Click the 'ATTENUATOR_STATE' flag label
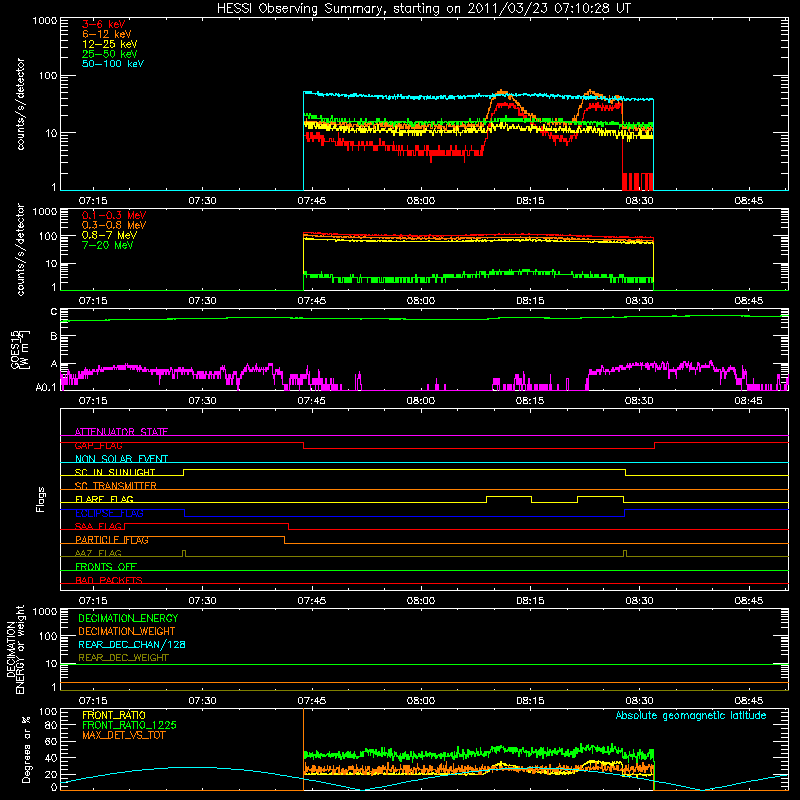Viewport: 800px width, 800px height. pyautogui.click(x=121, y=432)
